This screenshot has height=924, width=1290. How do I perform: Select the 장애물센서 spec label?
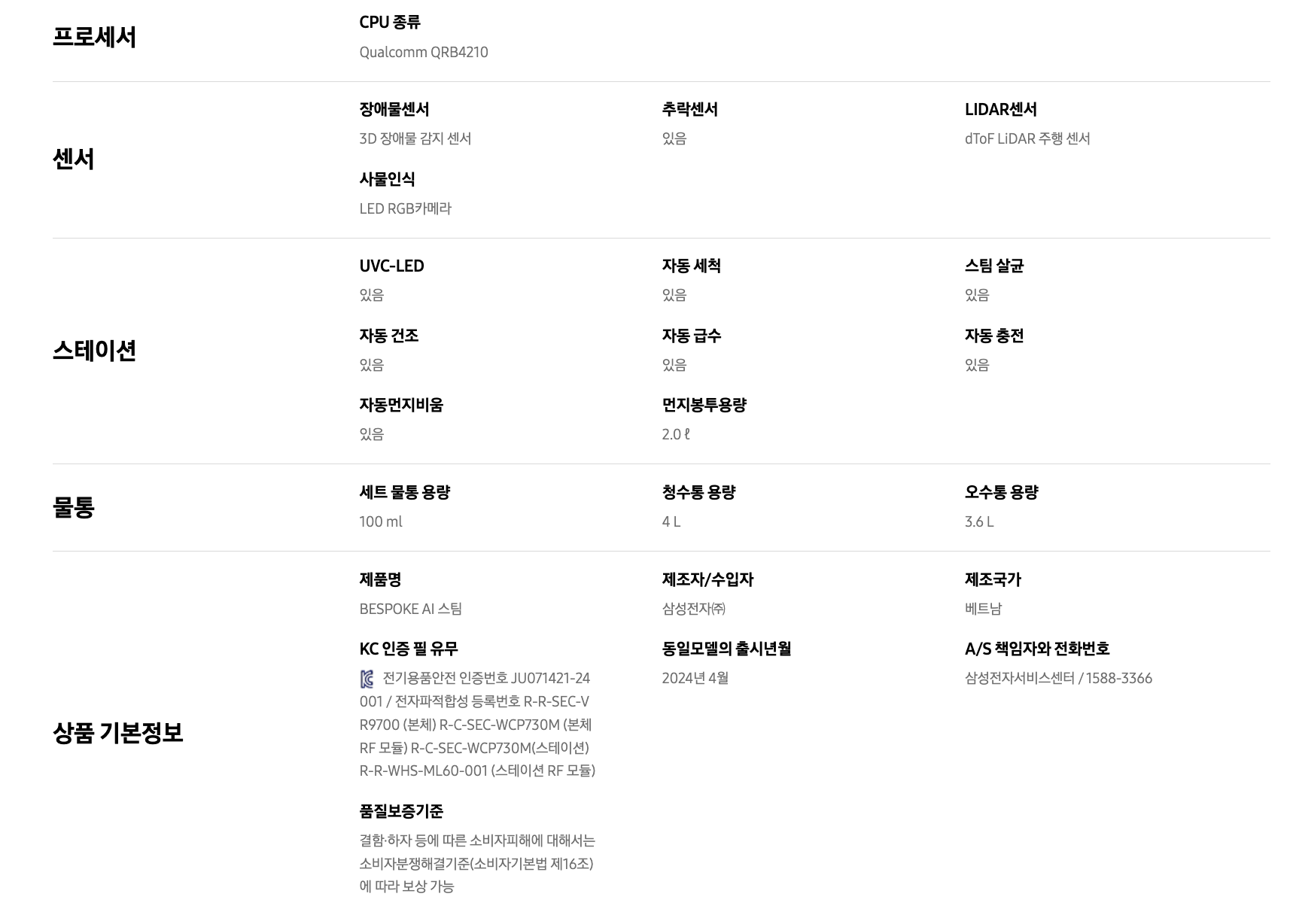pos(394,109)
